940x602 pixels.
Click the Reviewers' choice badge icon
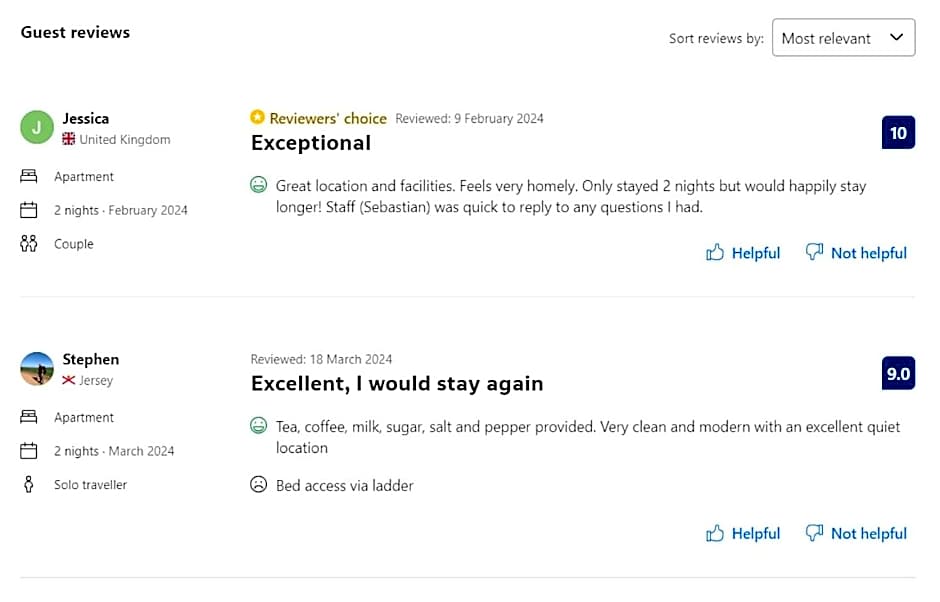coord(258,118)
